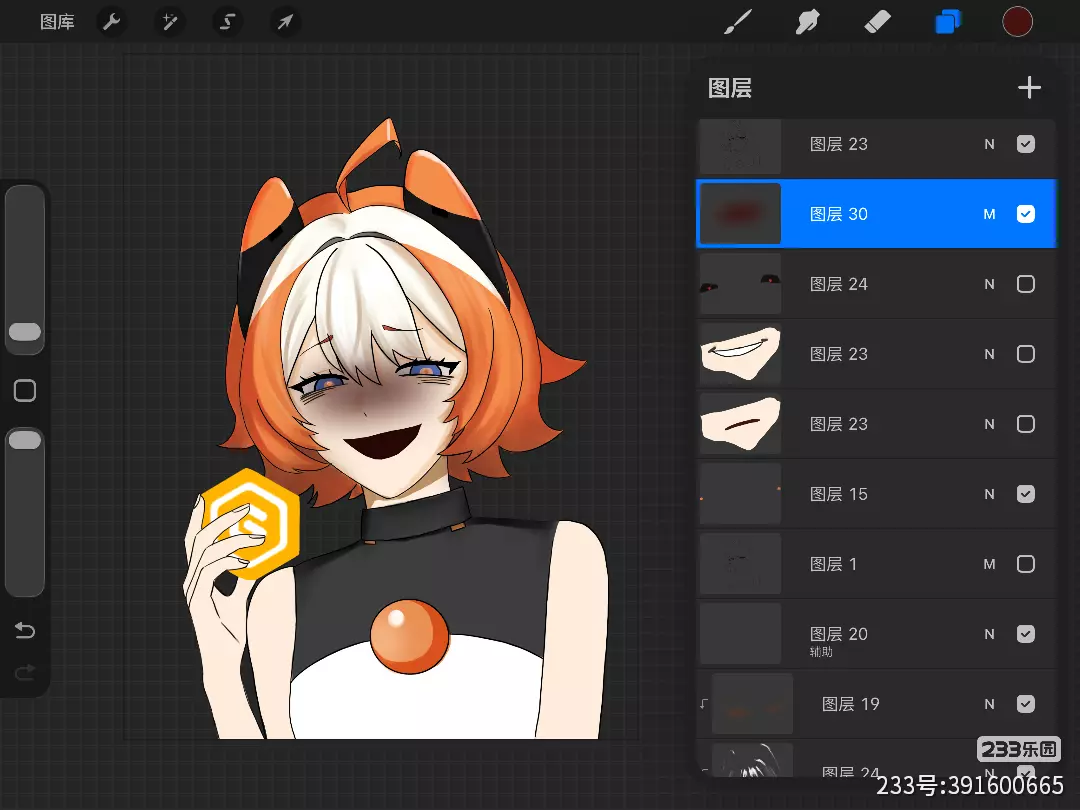Open blend mode N of 图层 19
Screen dimensions: 1080x810
pos(989,704)
